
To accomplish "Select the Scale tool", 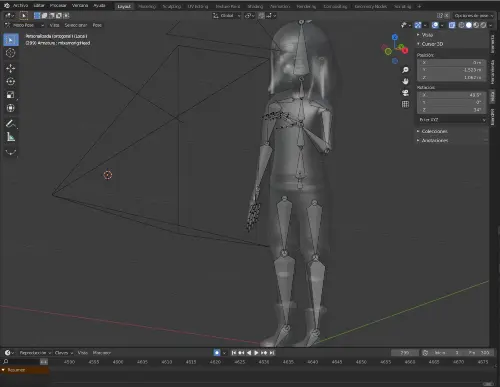I will 11,95.
